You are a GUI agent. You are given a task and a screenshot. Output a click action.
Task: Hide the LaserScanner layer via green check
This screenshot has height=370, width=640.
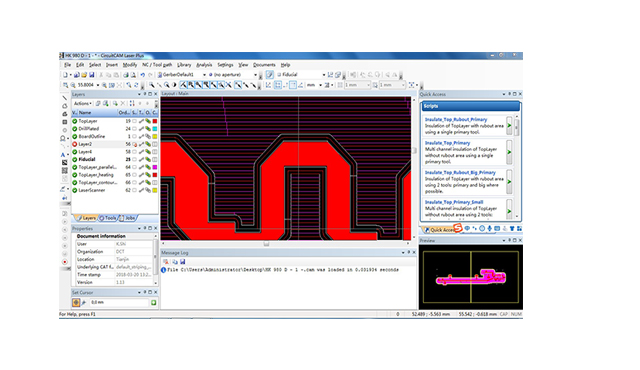click(x=75, y=191)
